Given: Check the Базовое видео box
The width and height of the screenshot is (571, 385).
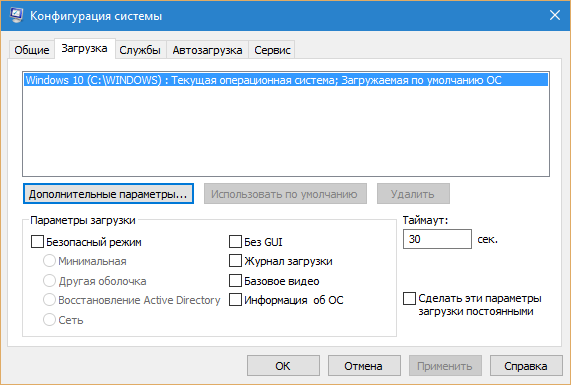Looking at the screenshot, I should tap(235, 281).
